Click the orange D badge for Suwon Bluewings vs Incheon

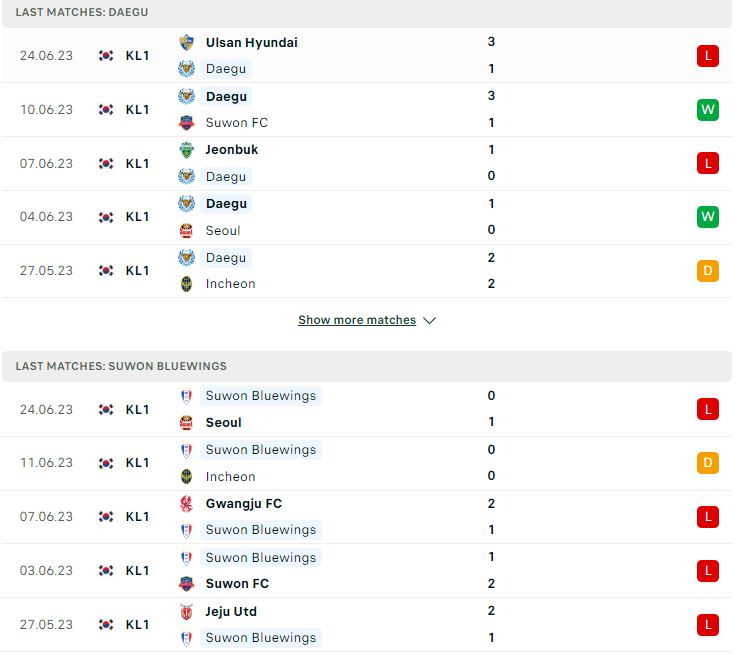[x=707, y=463]
